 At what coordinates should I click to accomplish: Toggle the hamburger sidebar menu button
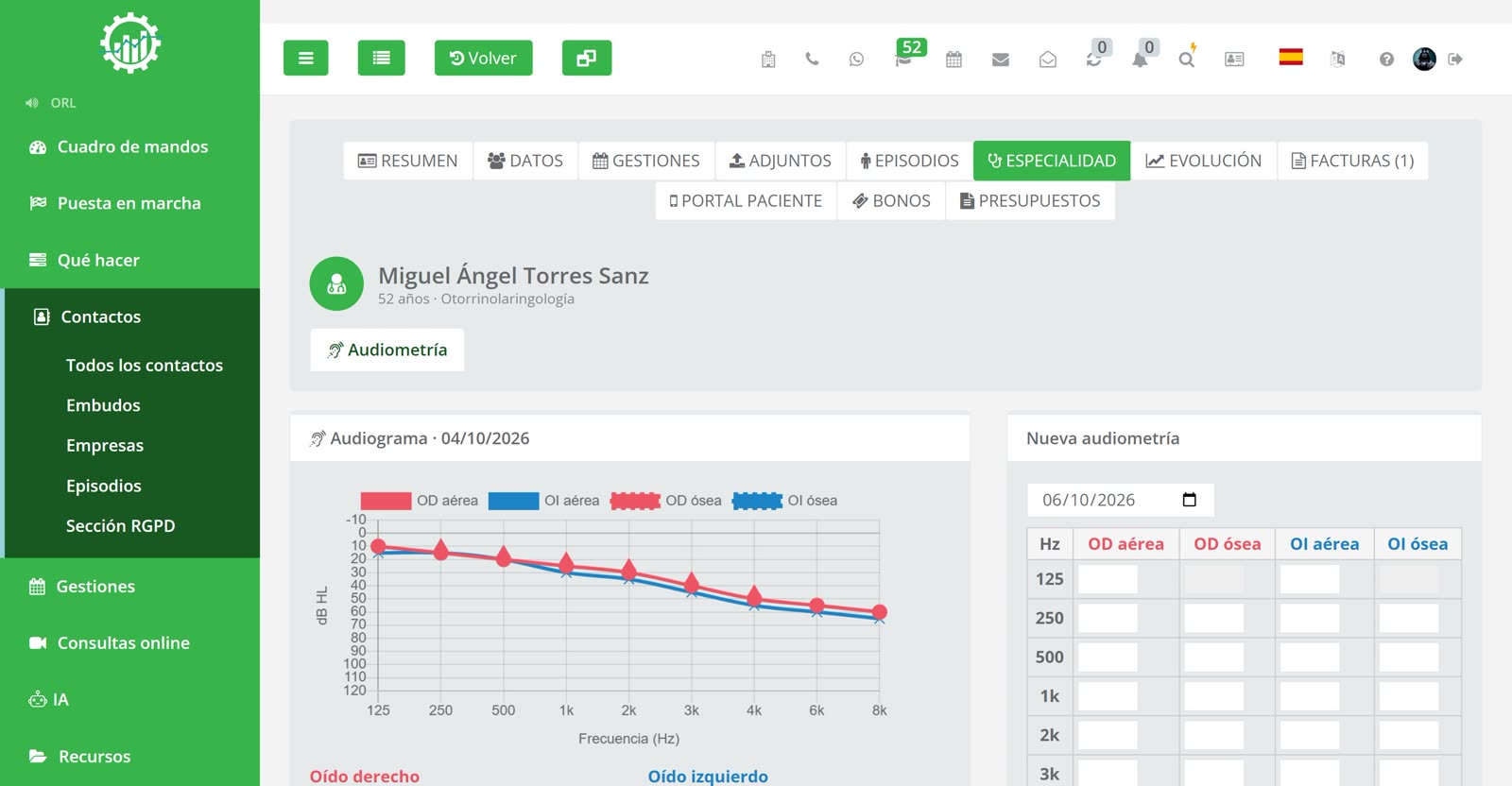pyautogui.click(x=306, y=58)
